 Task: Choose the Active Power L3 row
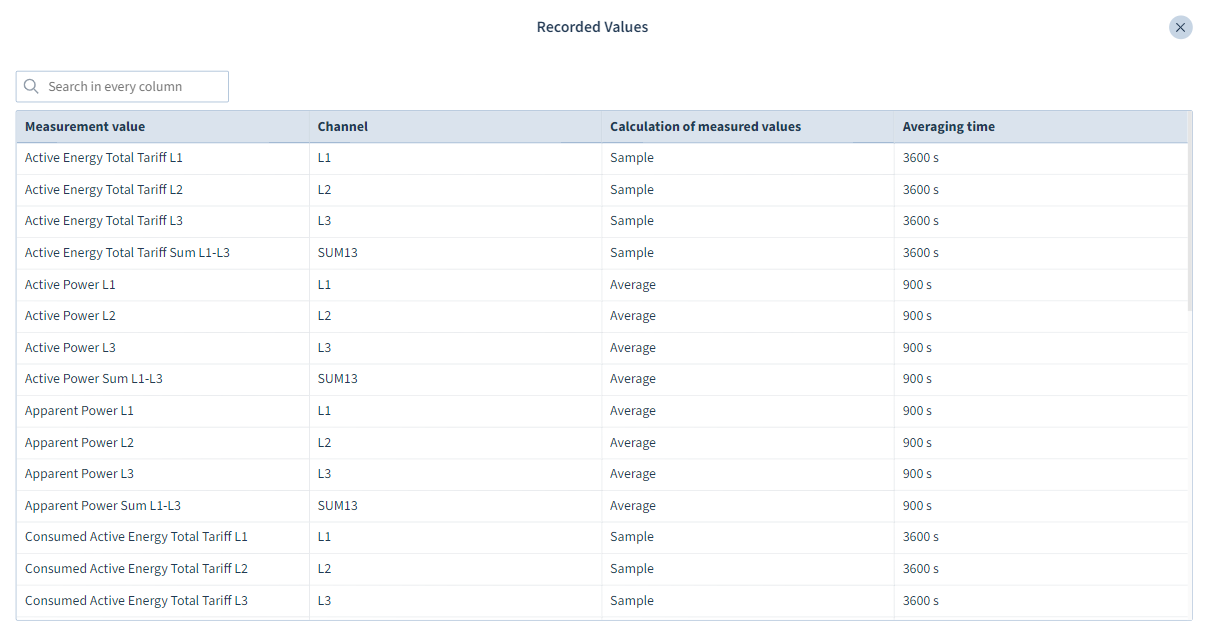(x=70, y=348)
